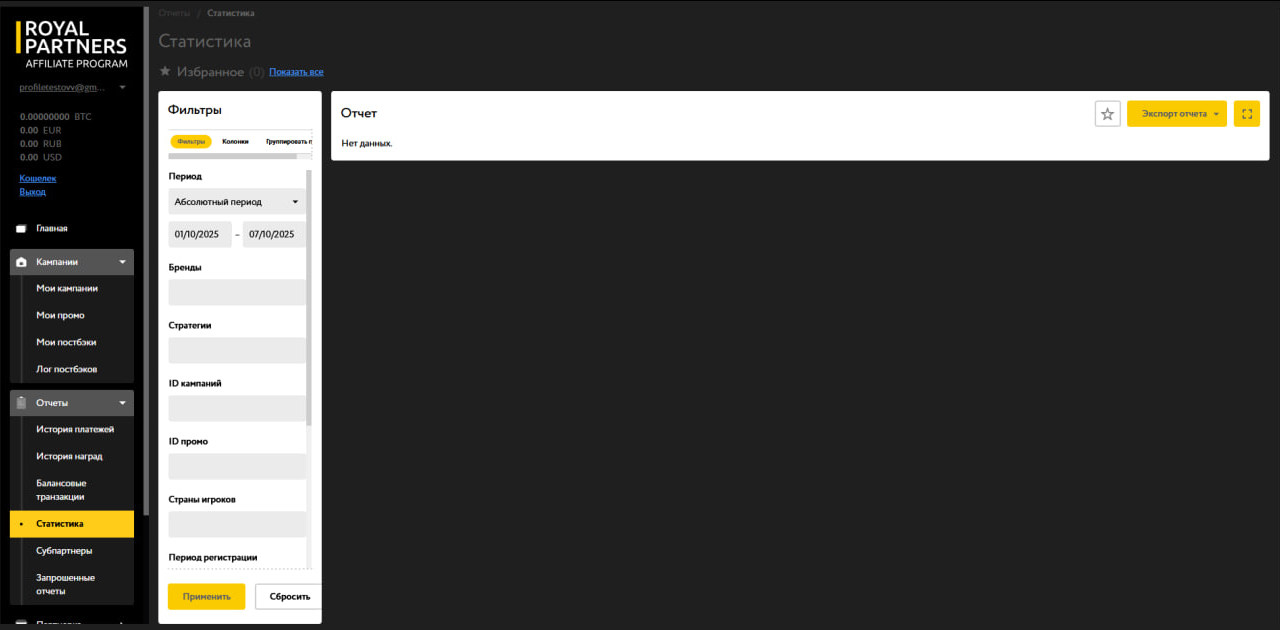Open История платежей in the sidebar
Viewport: 1280px width, 630px height.
(x=75, y=430)
